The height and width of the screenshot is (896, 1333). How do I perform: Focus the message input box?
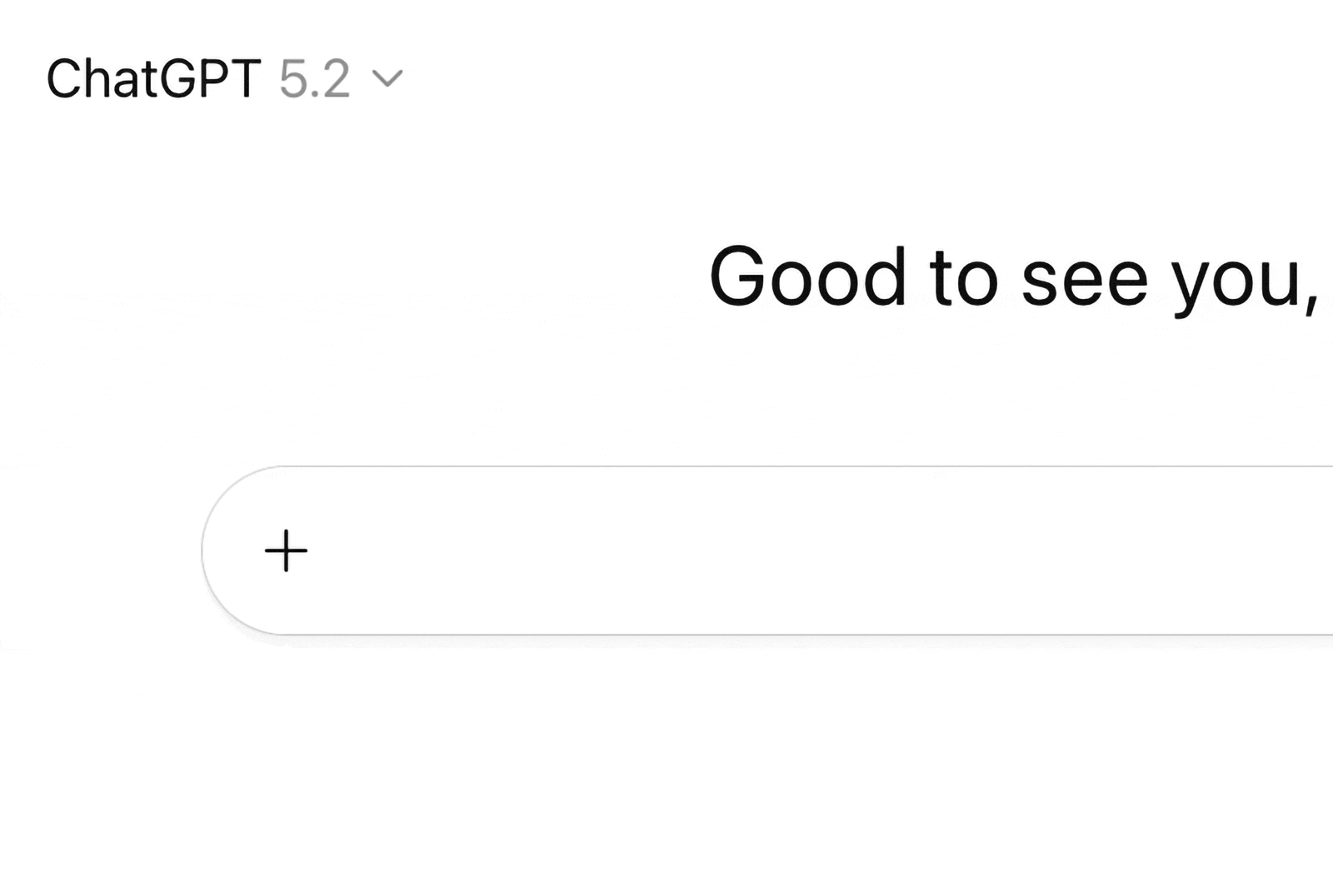[750, 551]
